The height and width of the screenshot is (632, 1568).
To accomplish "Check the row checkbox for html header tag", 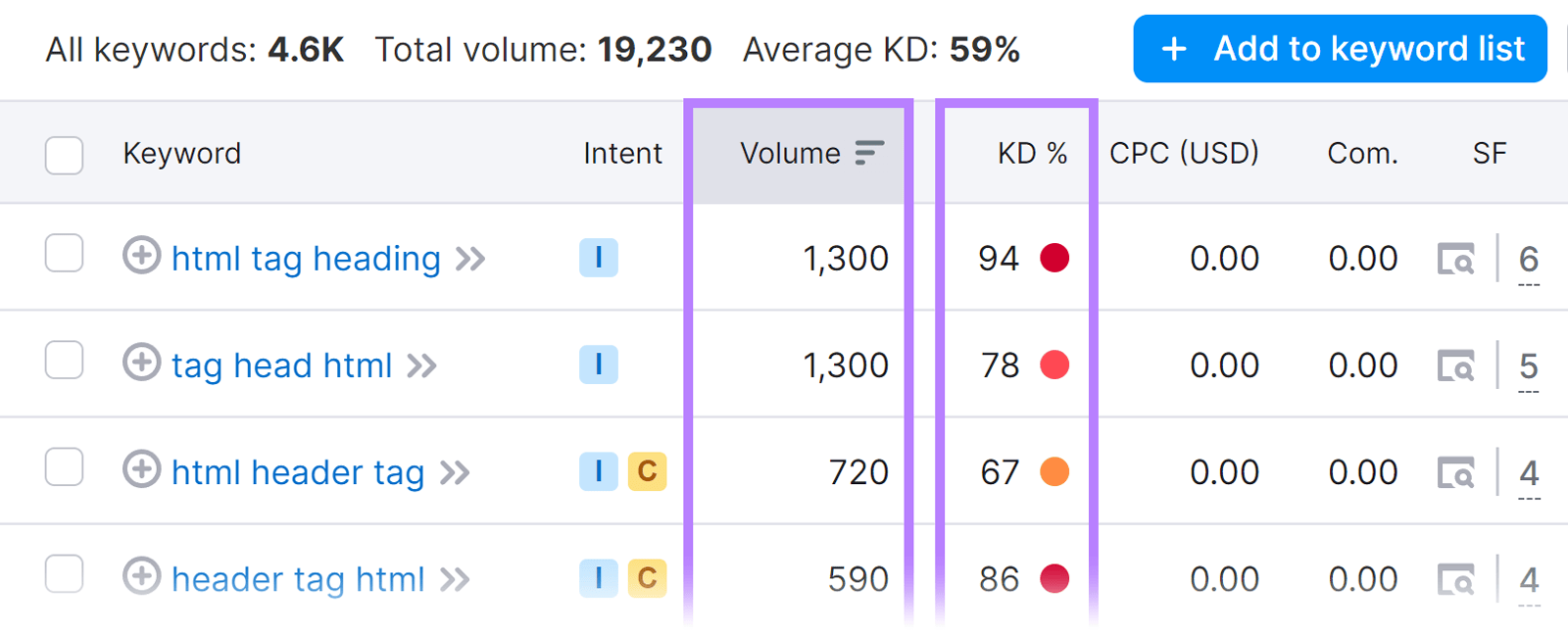I will click(x=63, y=467).
